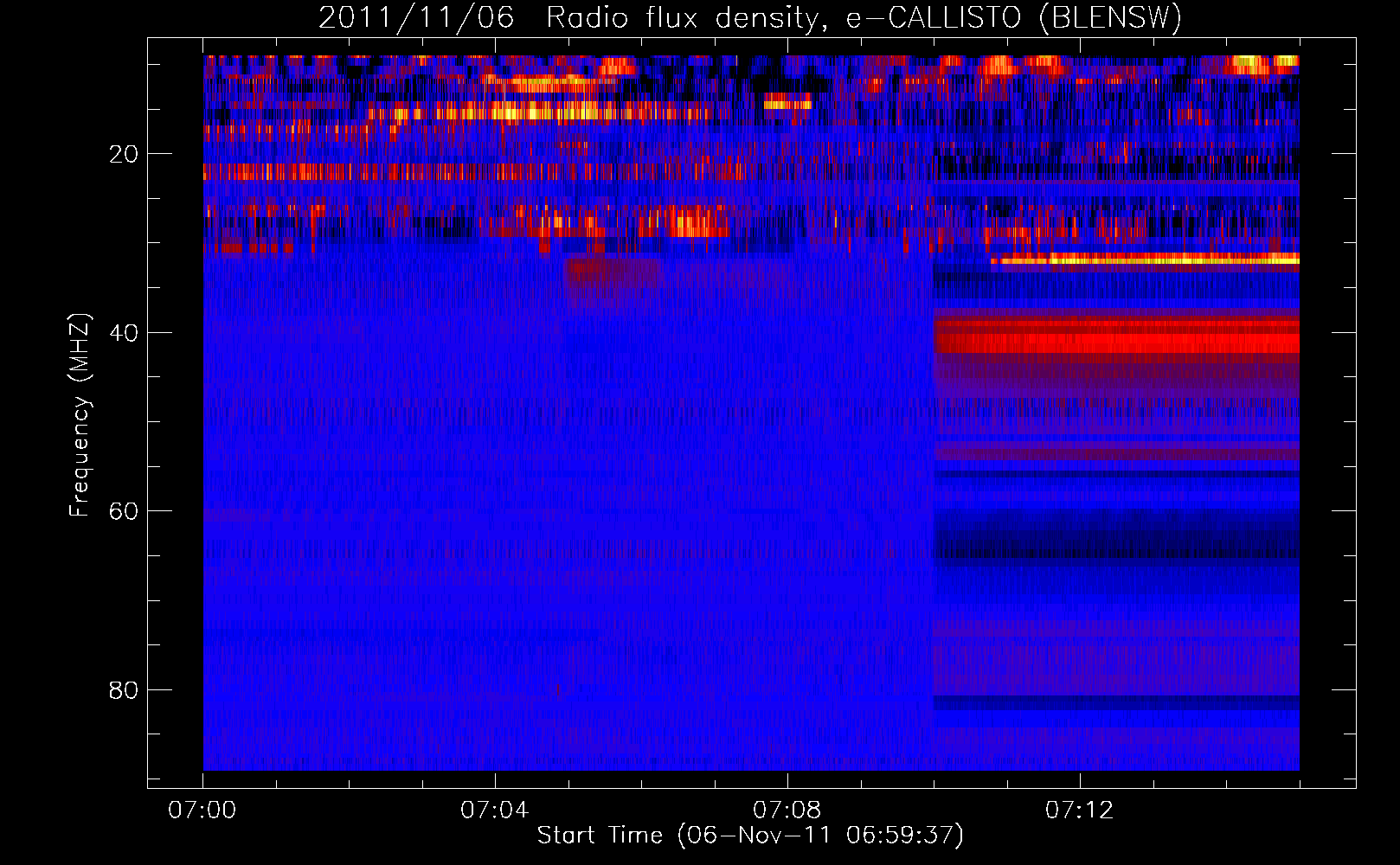Click the 80 MHz frequency axis label
Screen dimensions: 1400x865
coord(124,690)
